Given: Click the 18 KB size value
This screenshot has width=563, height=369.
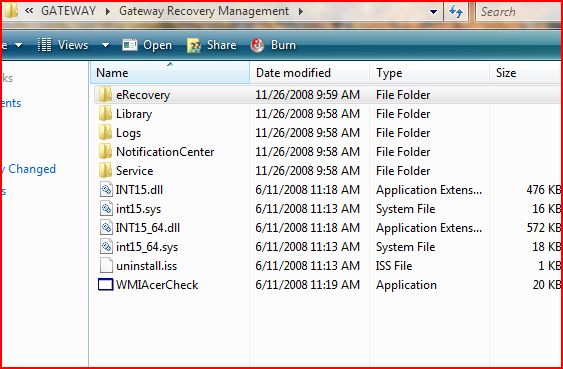Looking at the screenshot, I should point(546,247).
